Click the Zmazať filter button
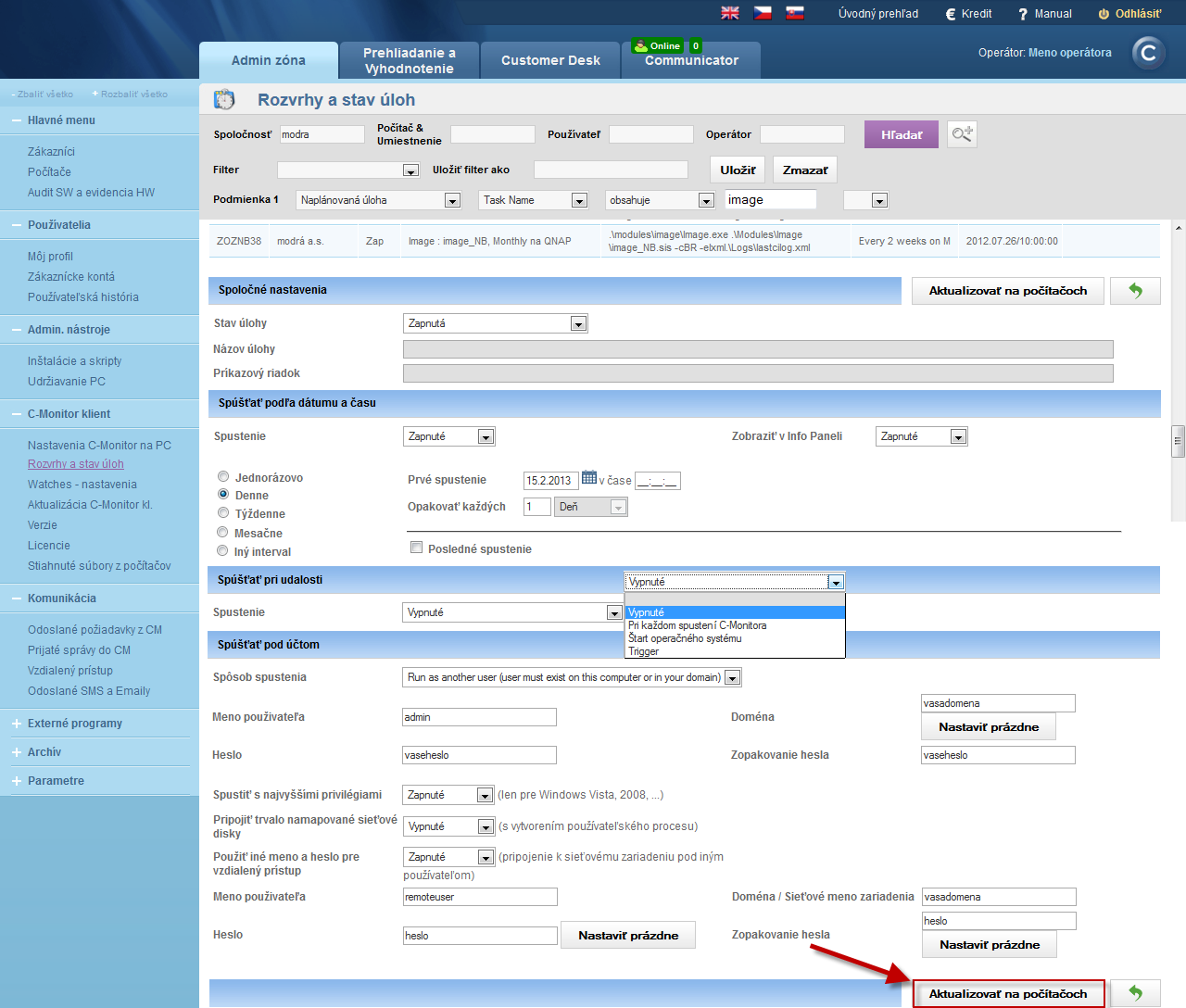 click(805, 170)
